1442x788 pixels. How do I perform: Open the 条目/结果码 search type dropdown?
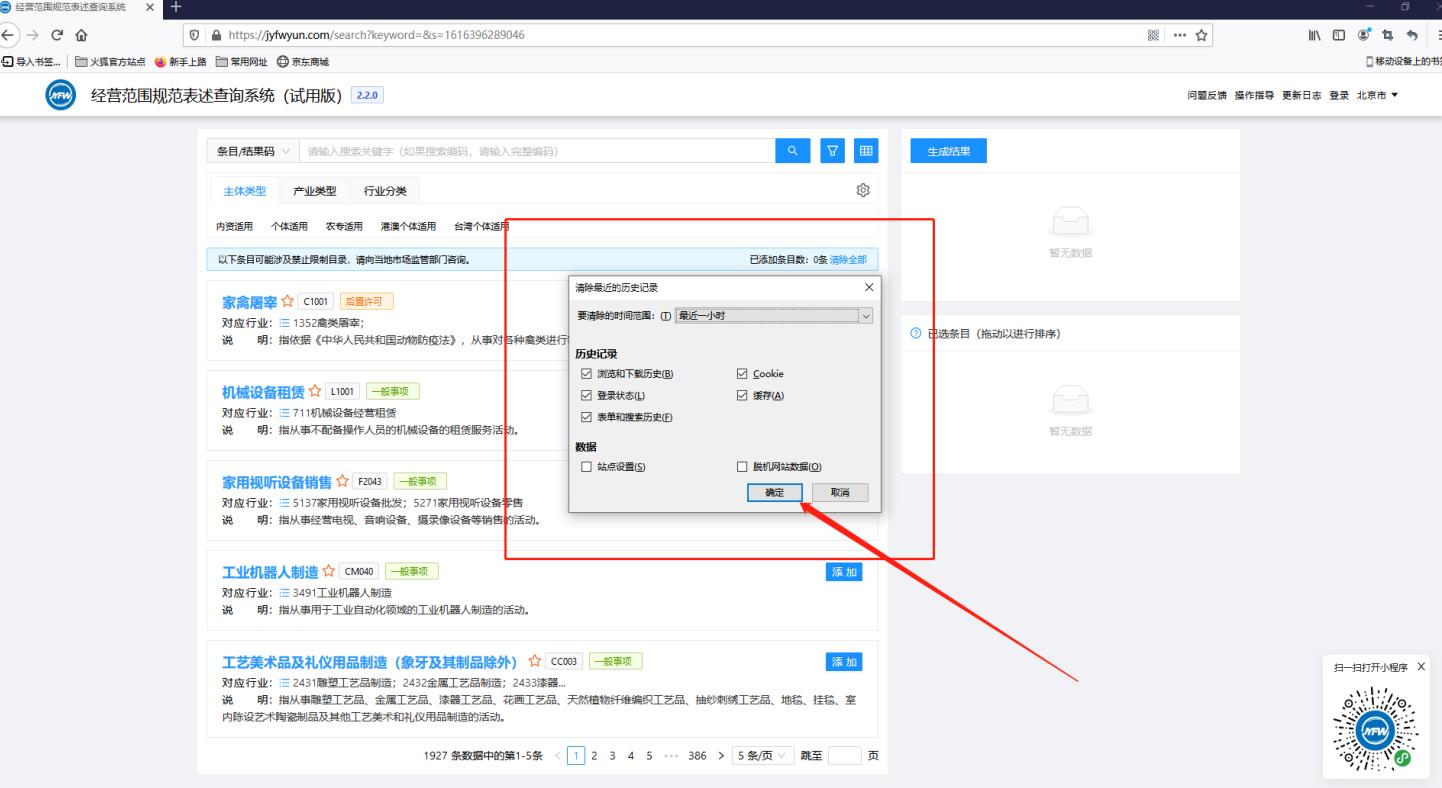point(253,151)
